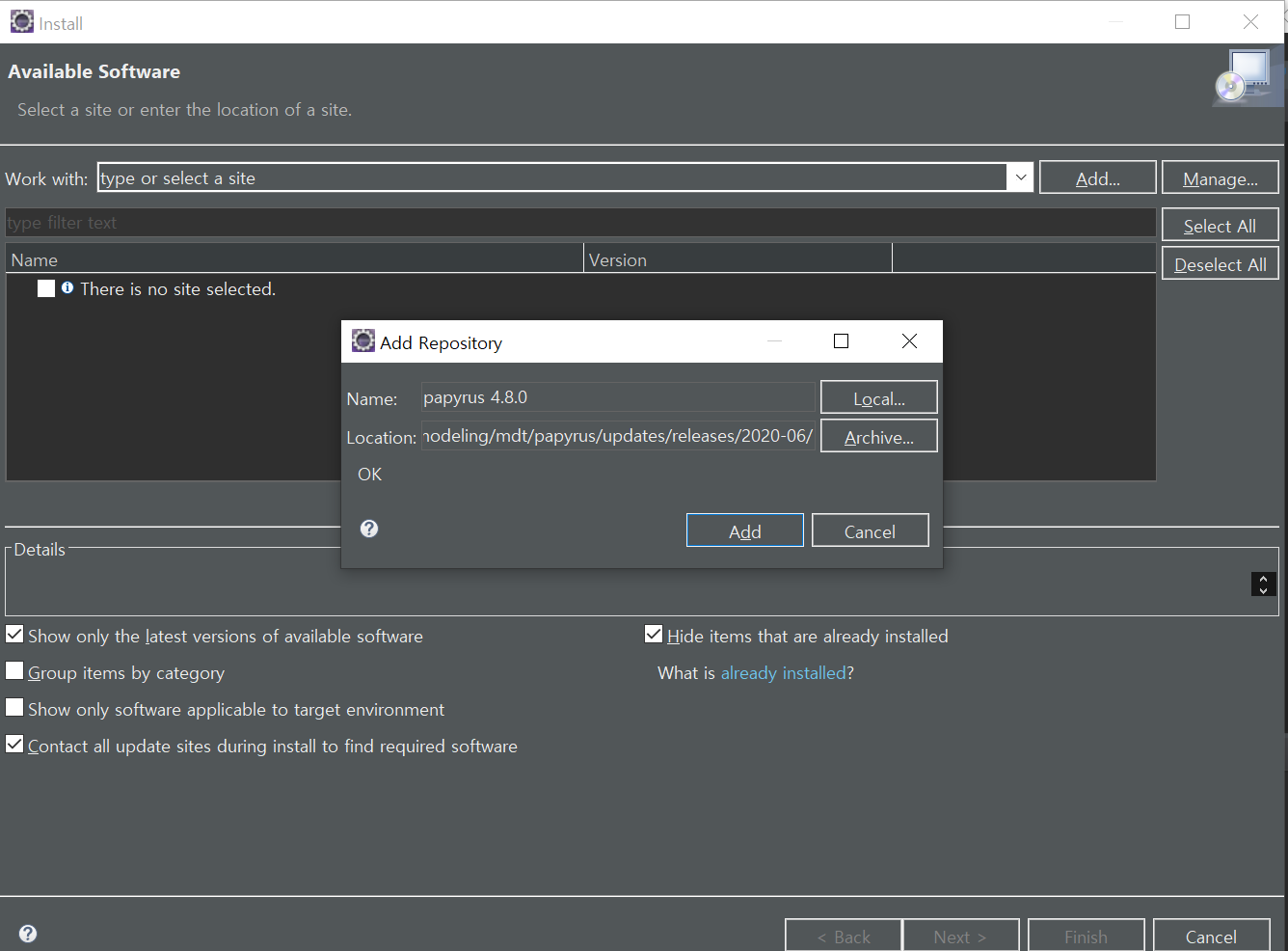1288x951 pixels.
Task: Click the Archive... button
Action: pyautogui.click(x=879, y=436)
